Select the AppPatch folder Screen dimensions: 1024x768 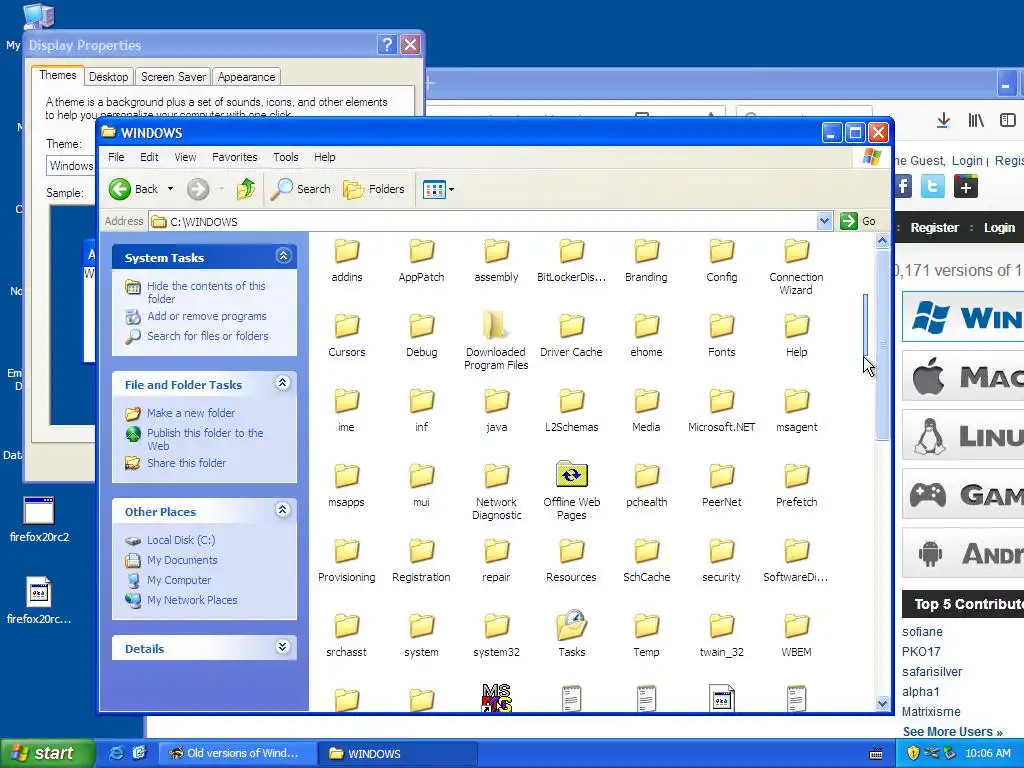click(x=421, y=261)
